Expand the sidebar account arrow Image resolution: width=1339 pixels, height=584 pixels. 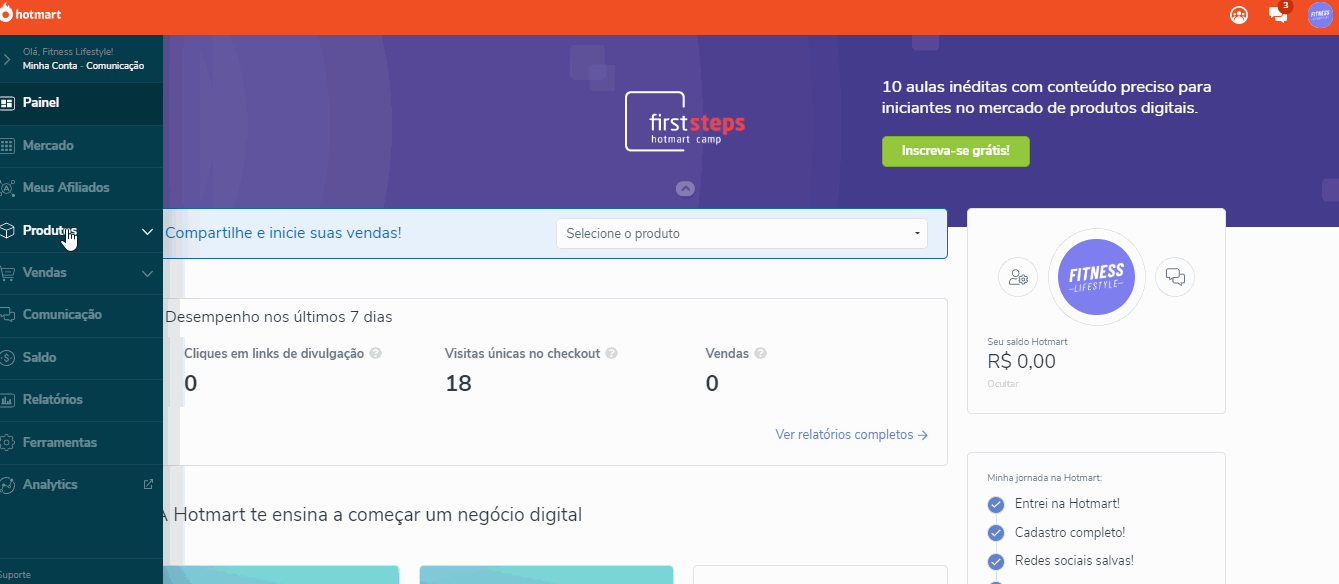point(7,59)
